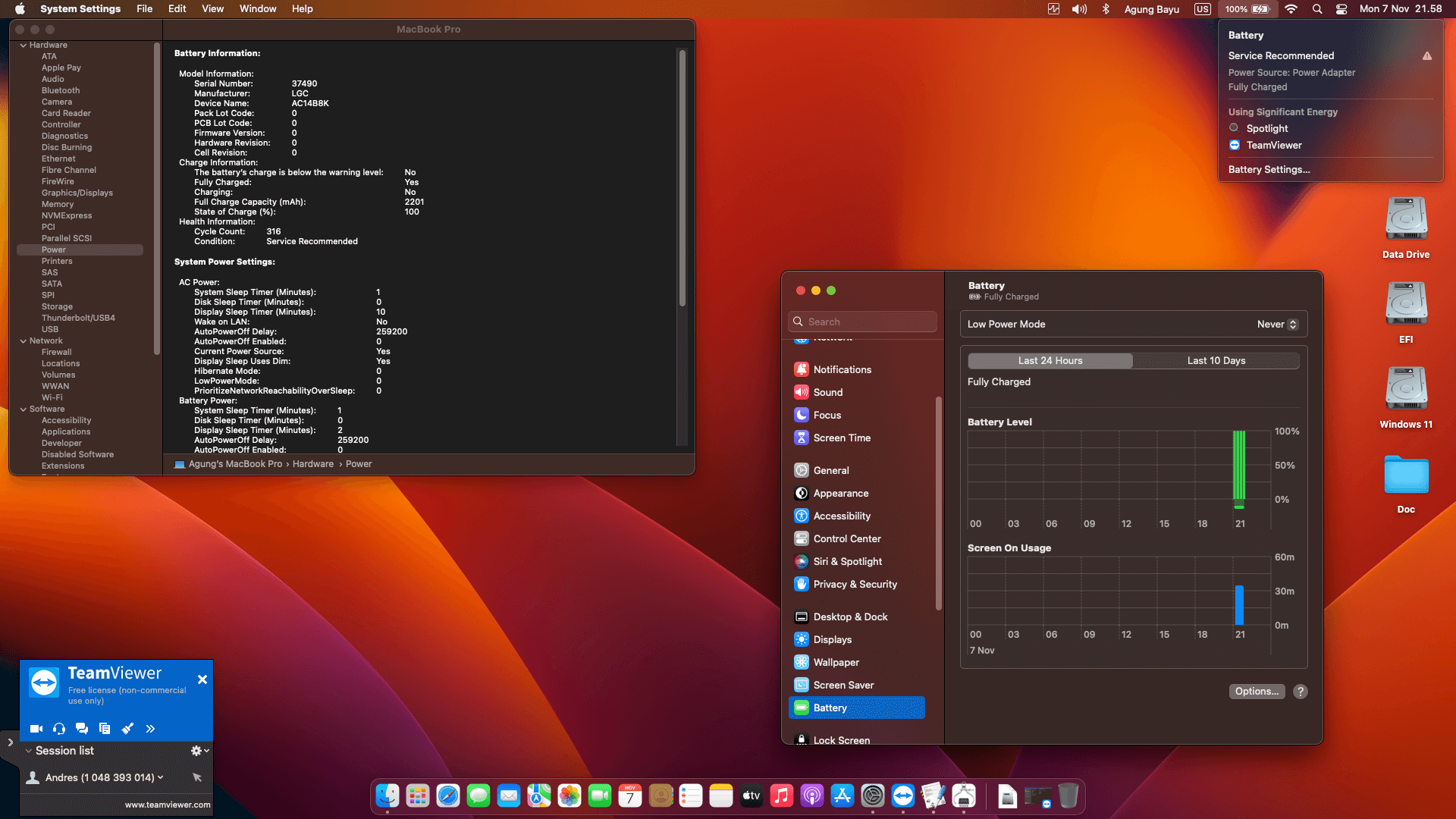This screenshot has height=819, width=1456.
Task: Open Safari from the Dock
Action: point(448,795)
